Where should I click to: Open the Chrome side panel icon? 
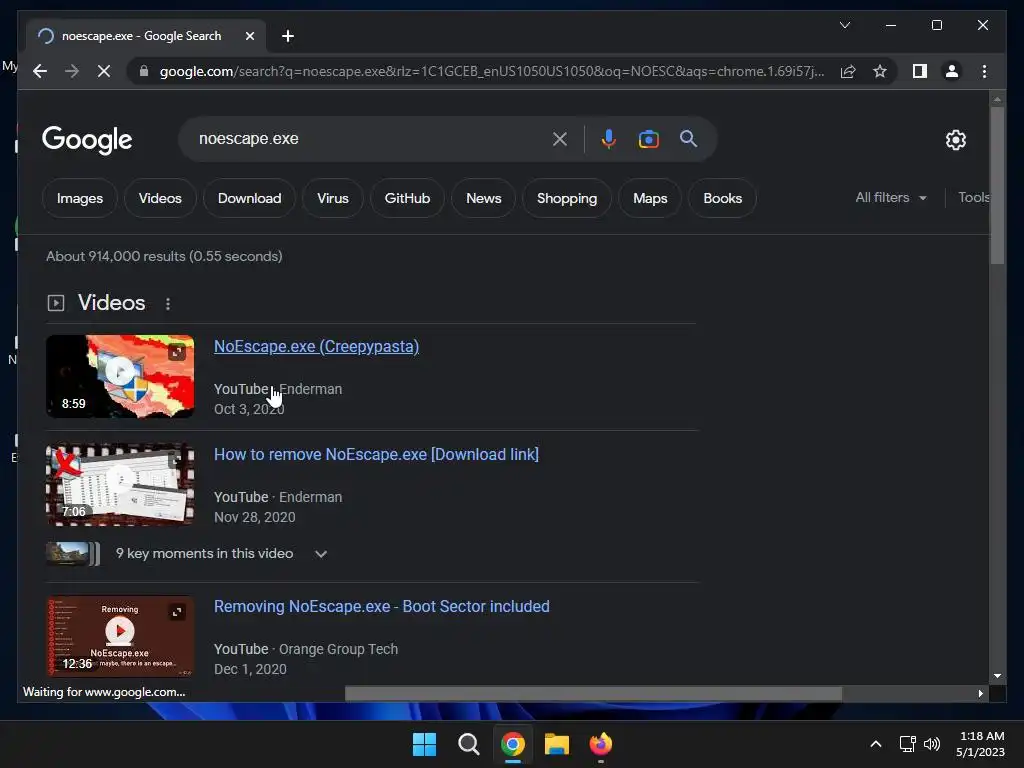click(x=920, y=71)
